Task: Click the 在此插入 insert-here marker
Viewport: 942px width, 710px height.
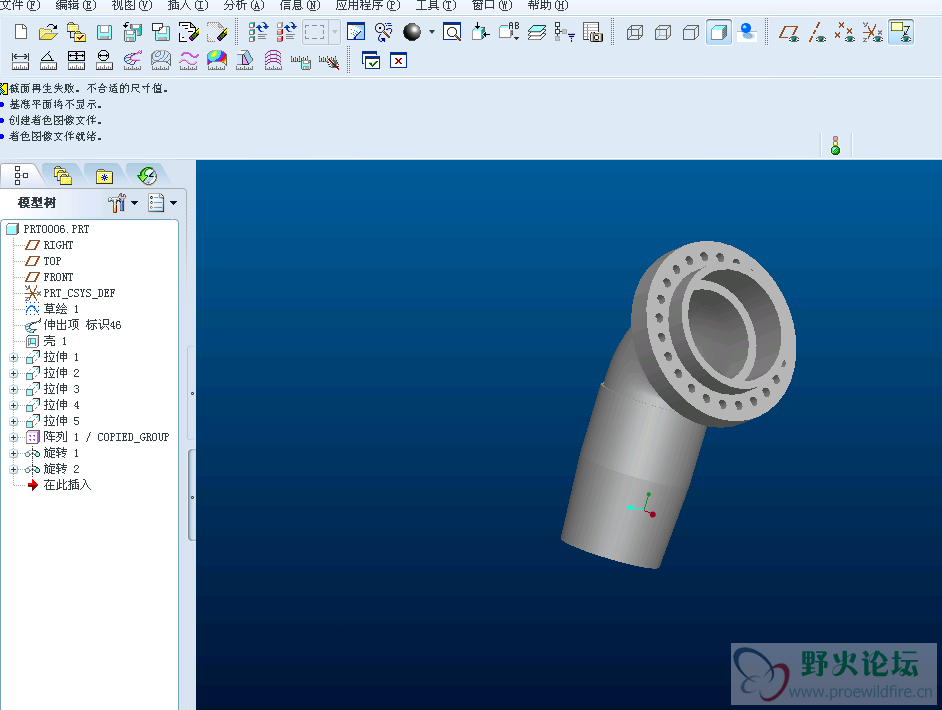Action: coord(59,485)
